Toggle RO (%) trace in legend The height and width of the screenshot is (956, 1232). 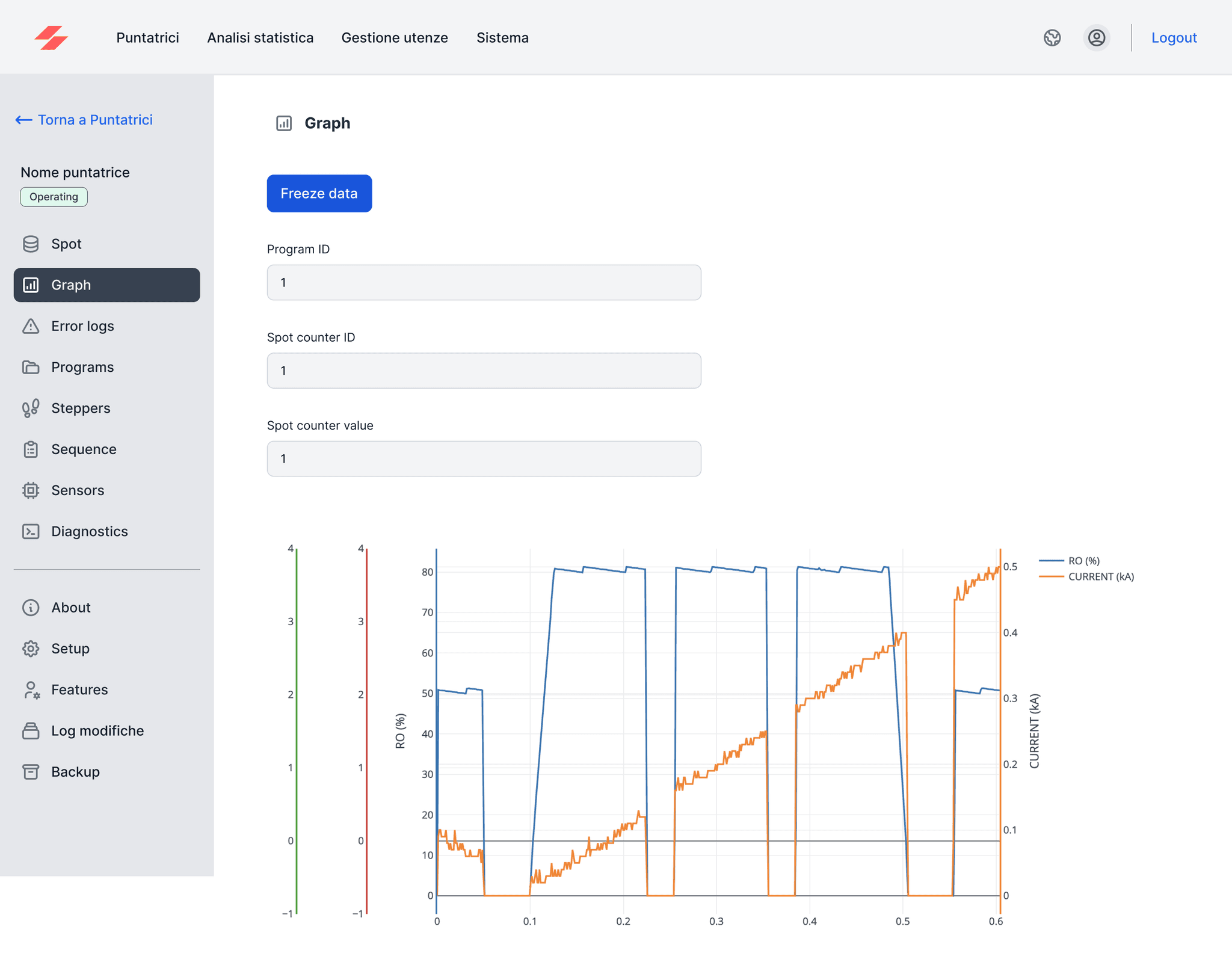click(1083, 561)
